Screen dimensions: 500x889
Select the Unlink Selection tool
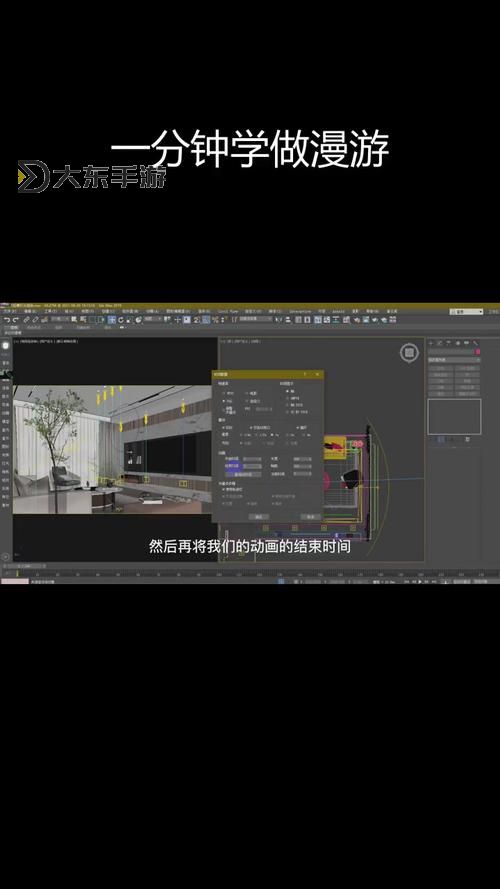pyautogui.click(x=35, y=320)
